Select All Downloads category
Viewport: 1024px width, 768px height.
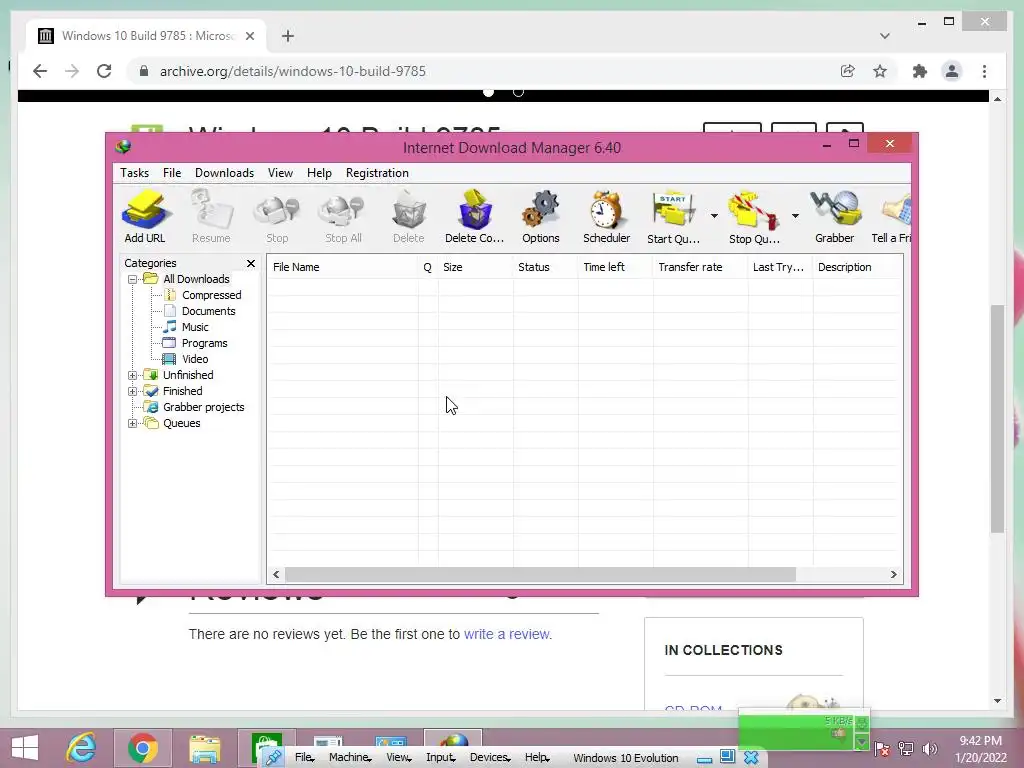(196, 280)
